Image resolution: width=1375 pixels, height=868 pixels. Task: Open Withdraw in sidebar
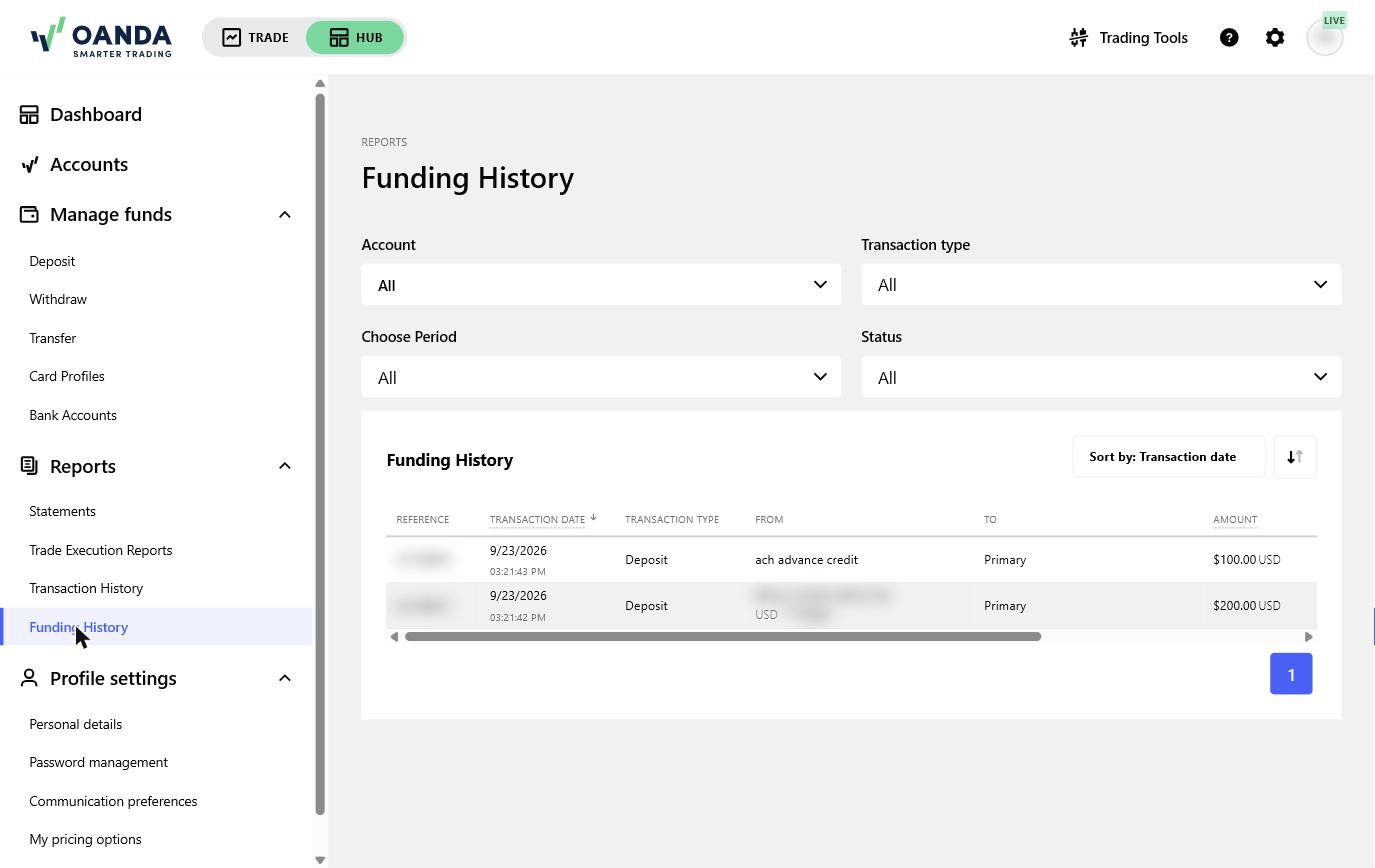(58, 299)
